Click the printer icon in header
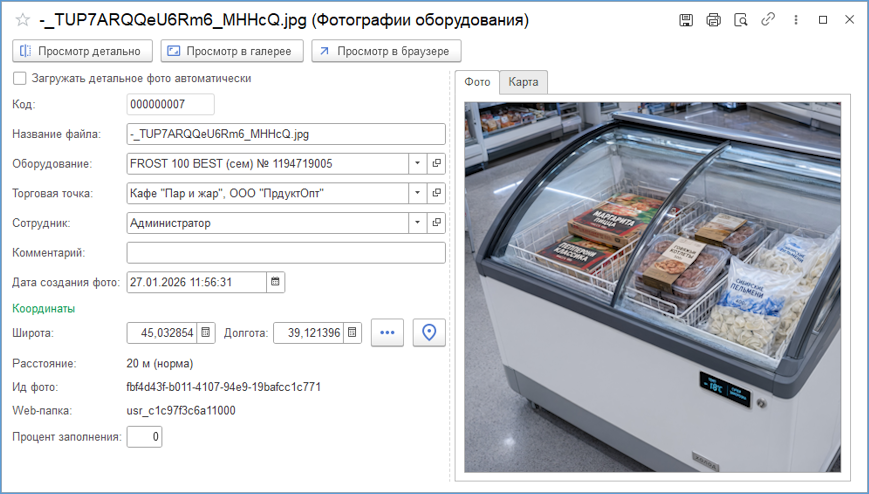This screenshot has height=494, width=869. 713,21
